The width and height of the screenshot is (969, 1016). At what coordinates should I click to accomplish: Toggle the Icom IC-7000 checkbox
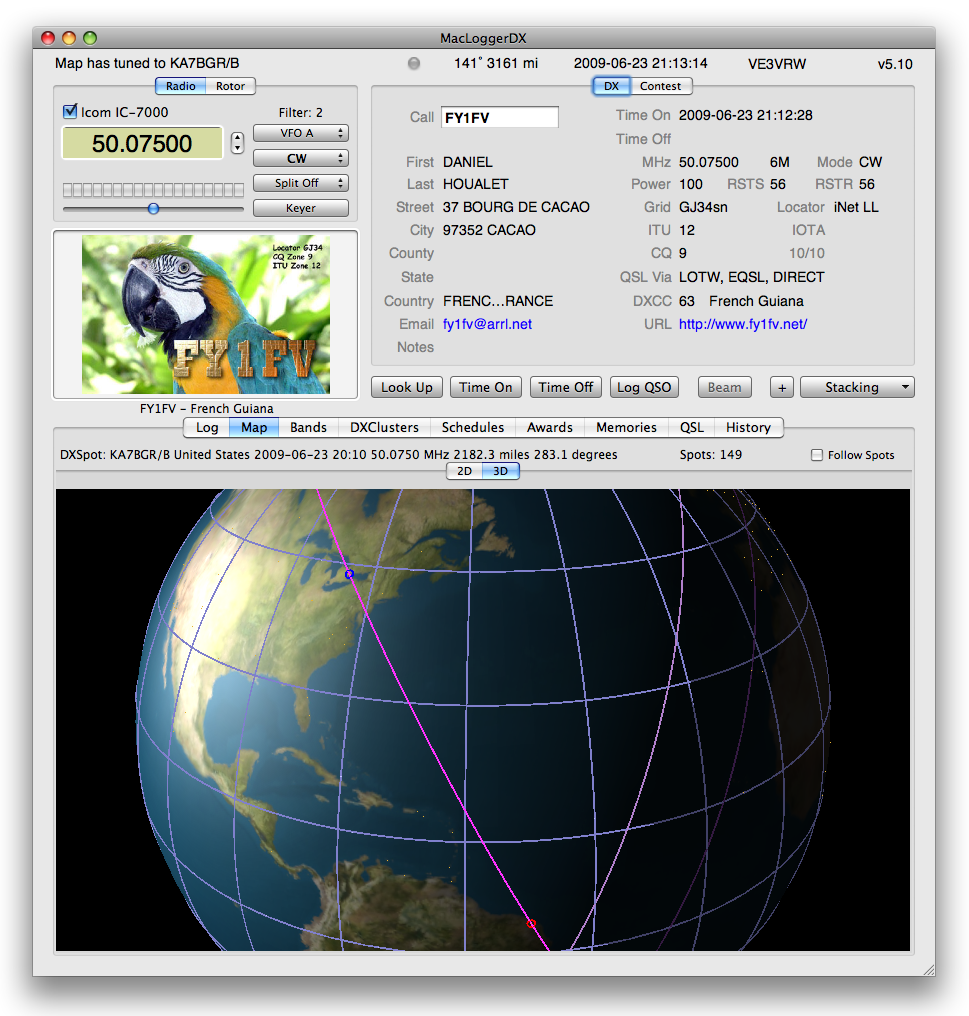tap(70, 112)
